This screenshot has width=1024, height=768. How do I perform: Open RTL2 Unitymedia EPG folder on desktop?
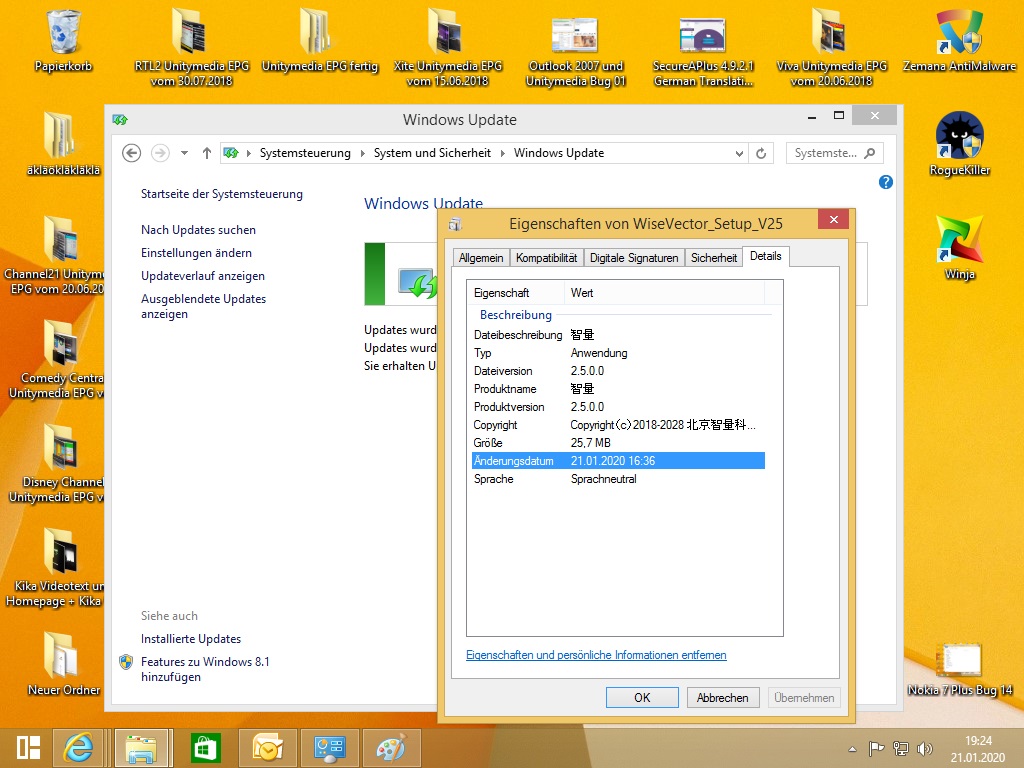[191, 47]
